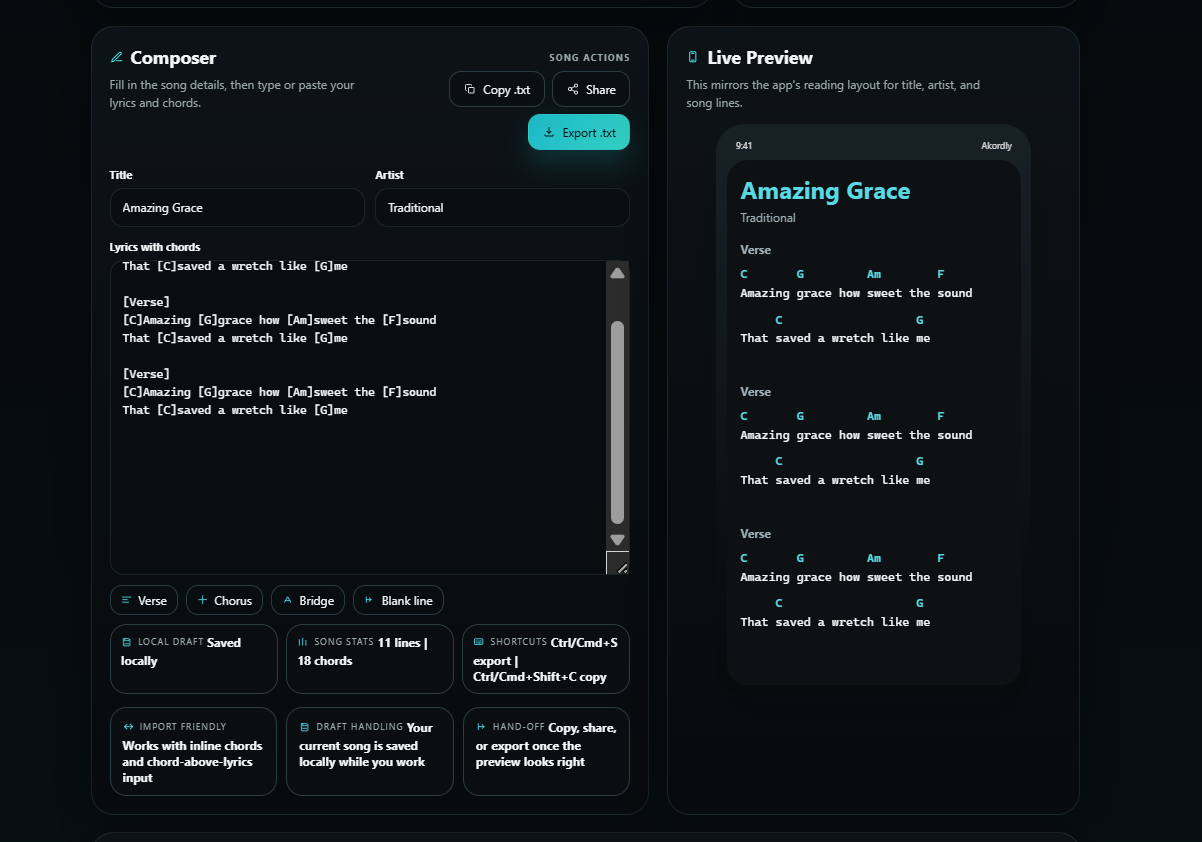Click the Artist input field
The width and height of the screenshot is (1202, 842).
point(502,208)
